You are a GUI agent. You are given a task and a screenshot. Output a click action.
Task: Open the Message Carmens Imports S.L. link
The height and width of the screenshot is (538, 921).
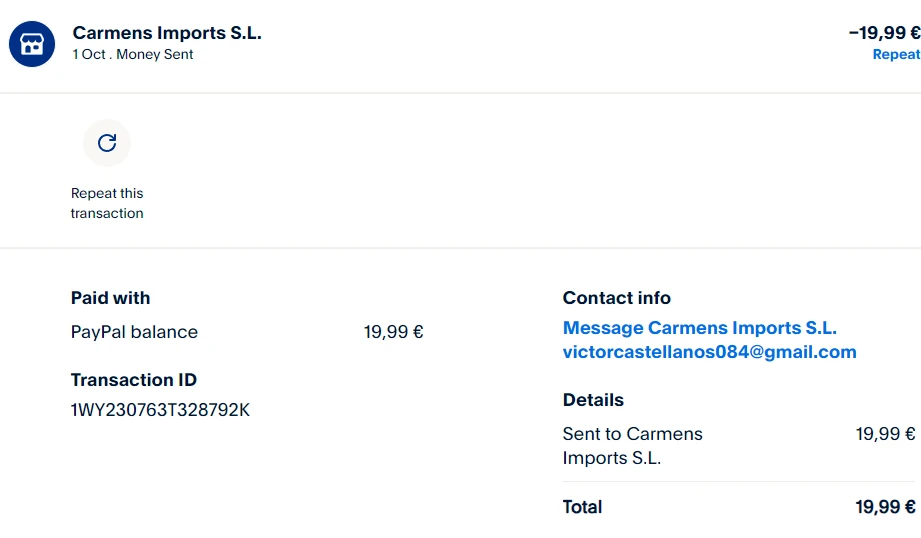699,328
